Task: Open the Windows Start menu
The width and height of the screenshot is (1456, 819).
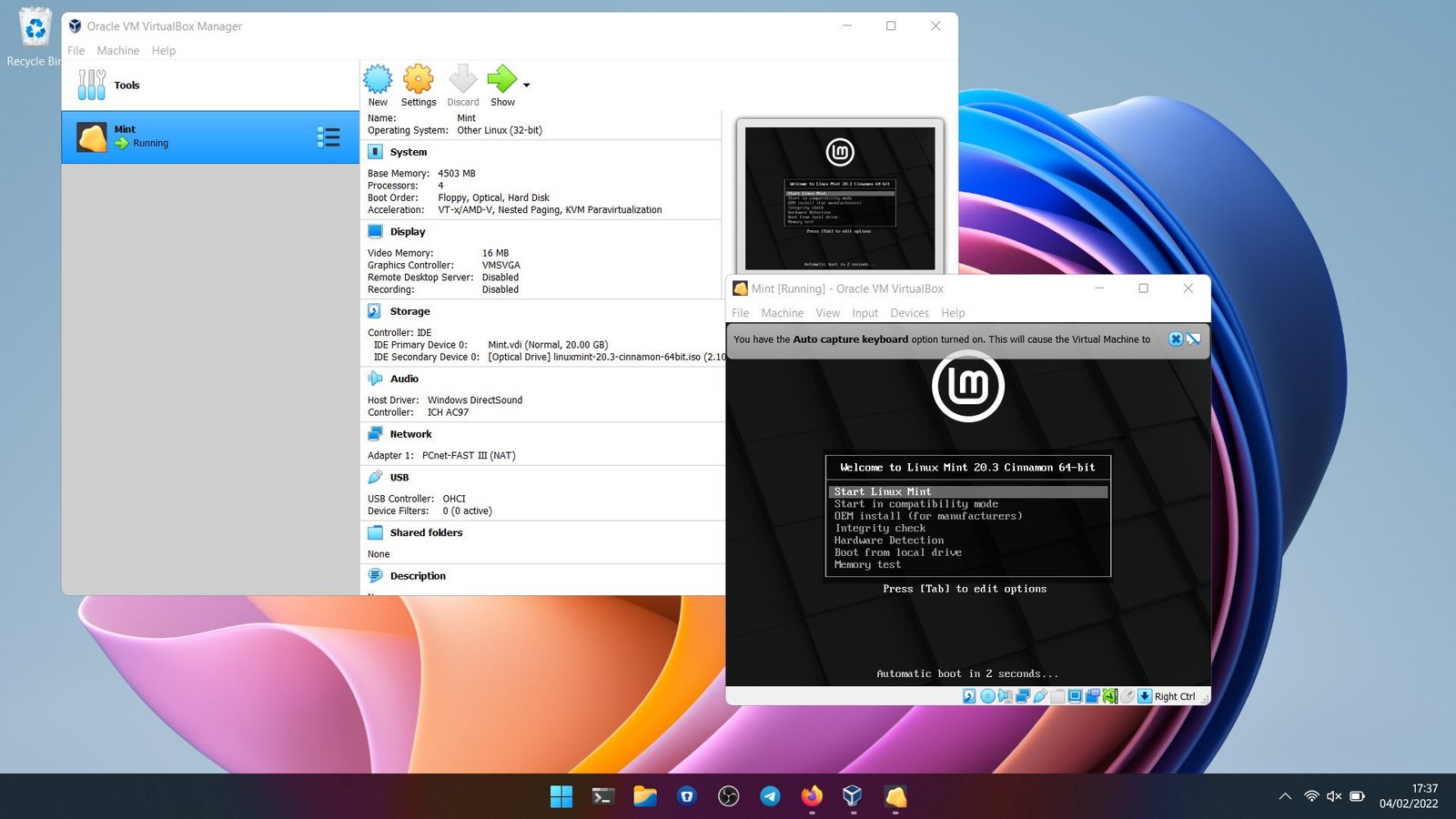Action: tap(561, 796)
